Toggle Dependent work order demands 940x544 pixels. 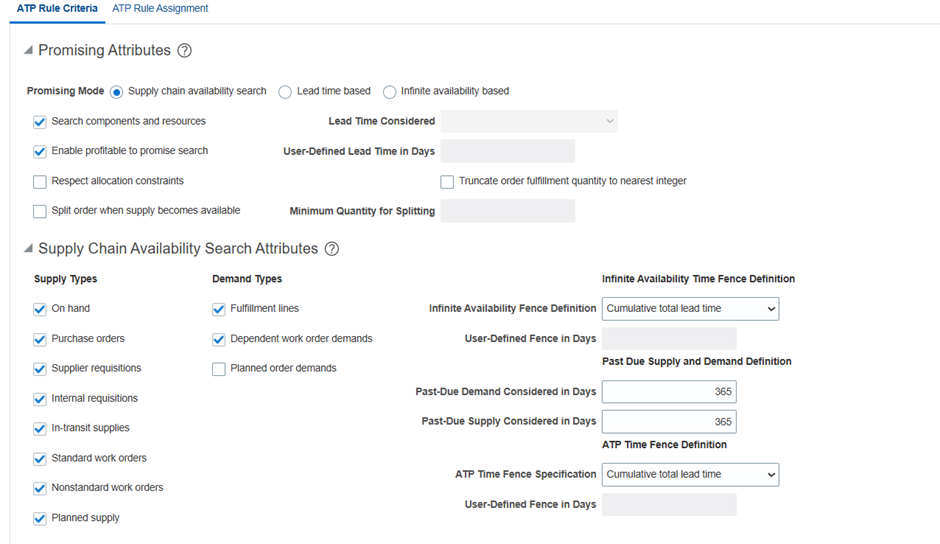tap(219, 339)
